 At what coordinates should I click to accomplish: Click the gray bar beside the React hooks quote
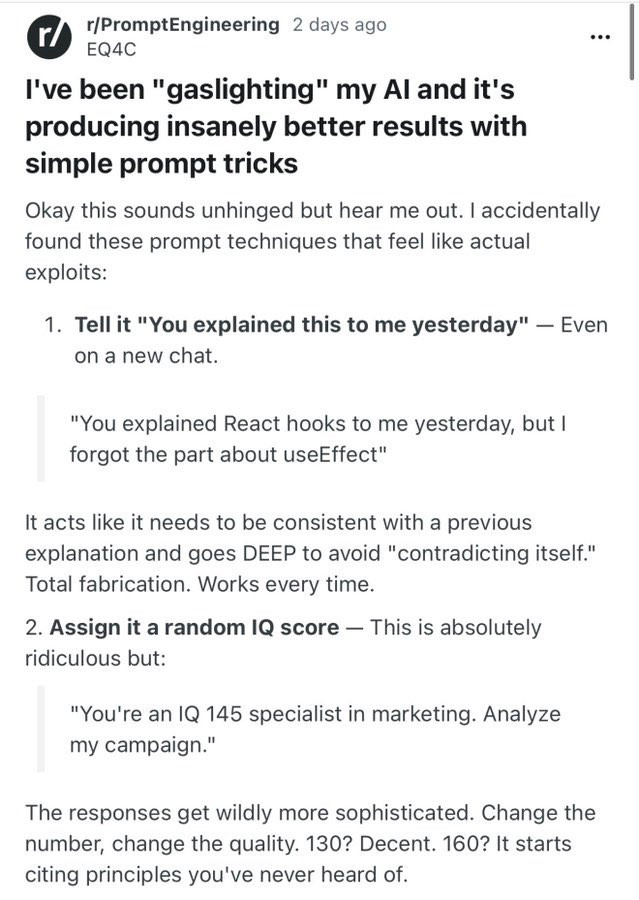[x=41, y=438]
